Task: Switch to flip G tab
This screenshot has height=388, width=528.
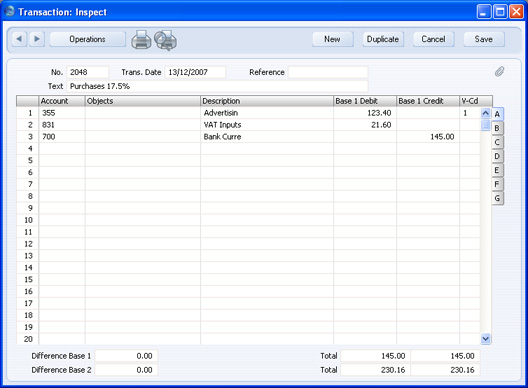Action: (x=497, y=198)
